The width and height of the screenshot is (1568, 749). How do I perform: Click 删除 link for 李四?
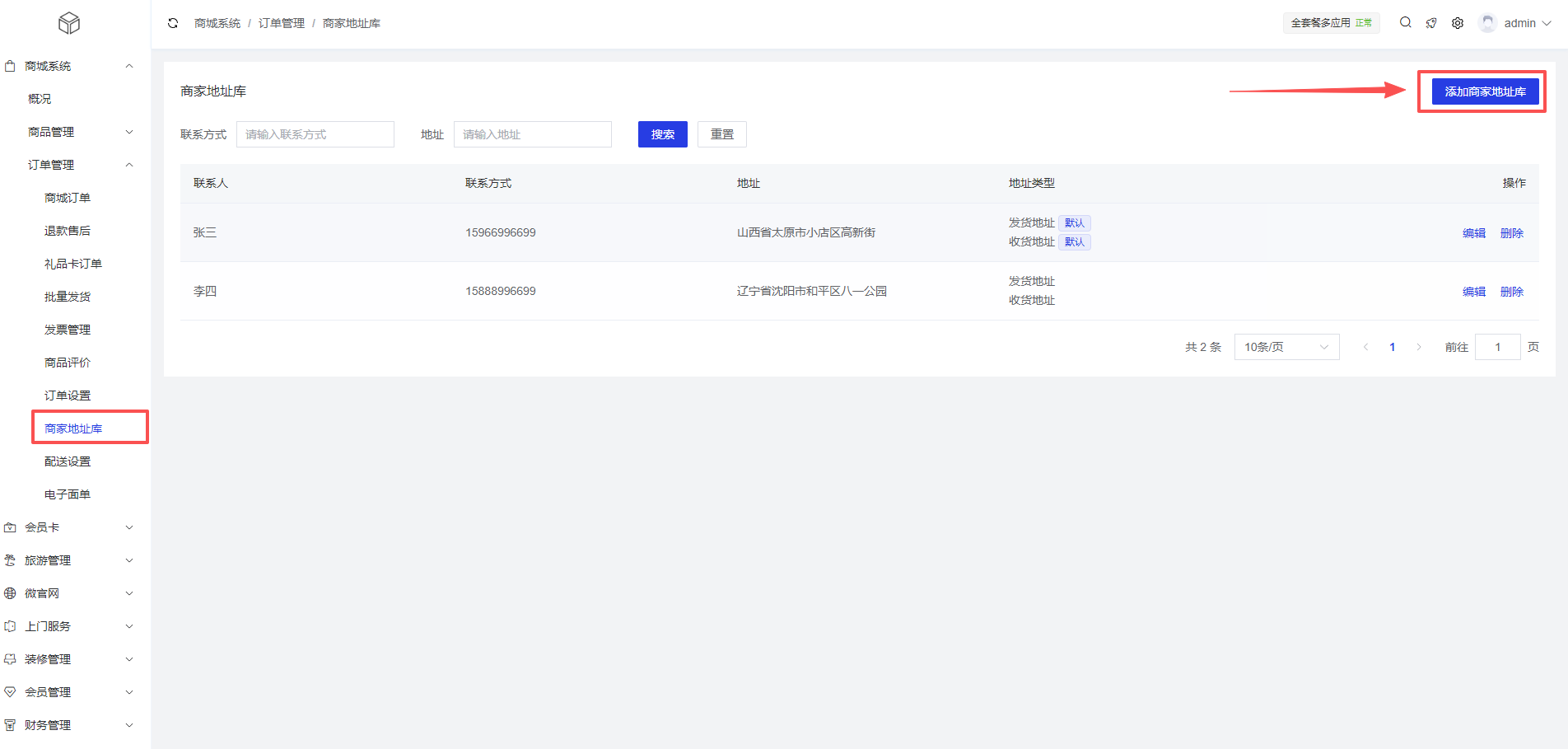click(x=1511, y=292)
